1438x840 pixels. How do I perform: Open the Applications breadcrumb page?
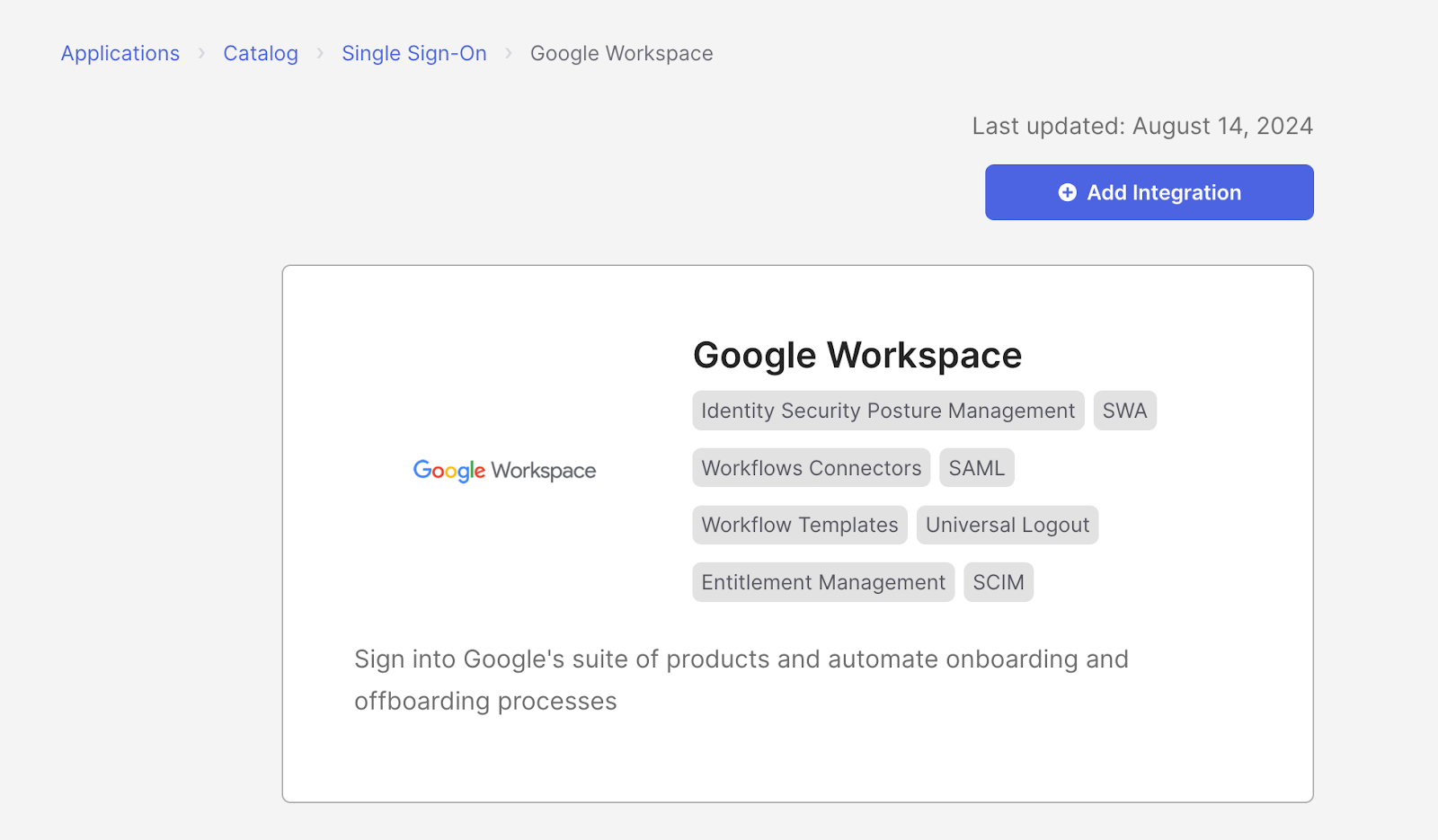click(120, 54)
